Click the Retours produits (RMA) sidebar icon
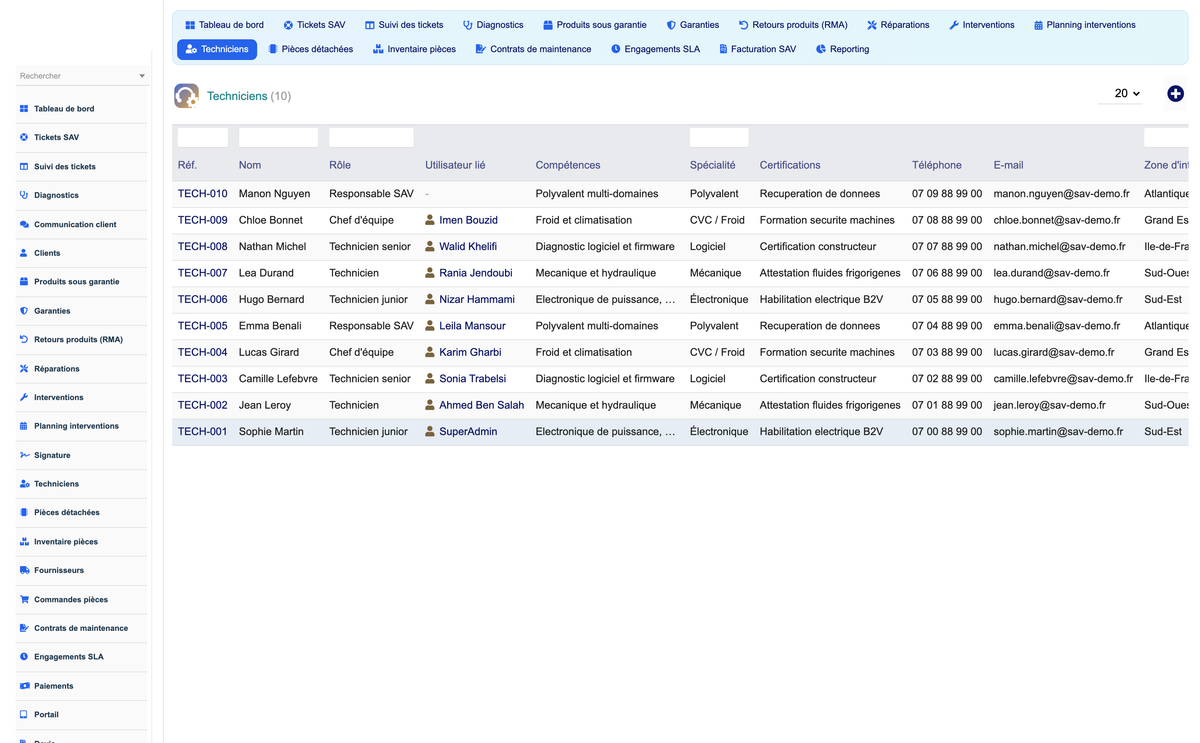This screenshot has height=743, width=1200. pos(24,340)
